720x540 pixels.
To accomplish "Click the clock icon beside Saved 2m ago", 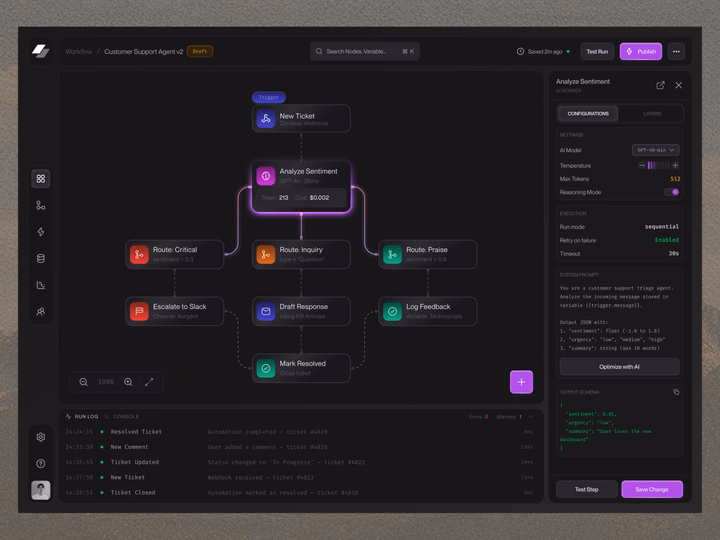I will 520,51.
